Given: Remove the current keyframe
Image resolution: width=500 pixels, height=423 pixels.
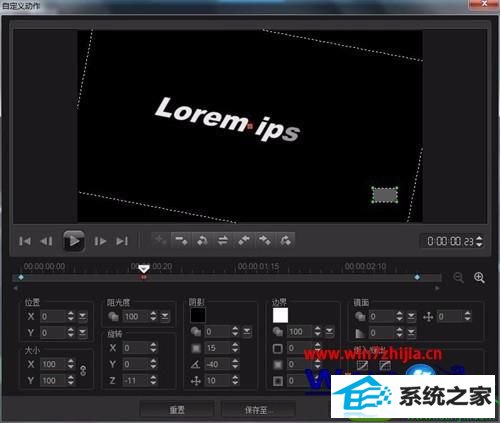Looking at the screenshot, I should (181, 240).
